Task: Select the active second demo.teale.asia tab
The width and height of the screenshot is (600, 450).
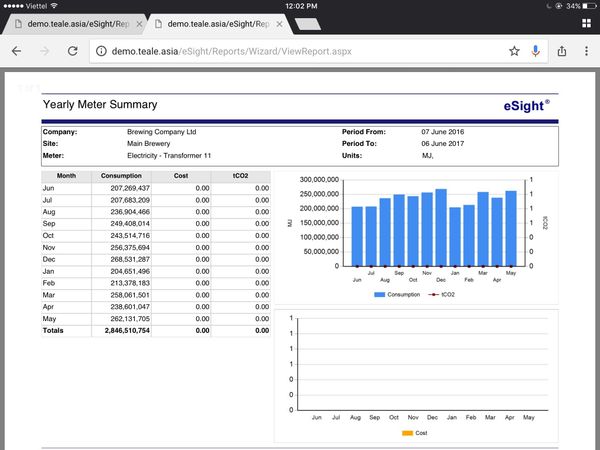Action: [x=218, y=24]
